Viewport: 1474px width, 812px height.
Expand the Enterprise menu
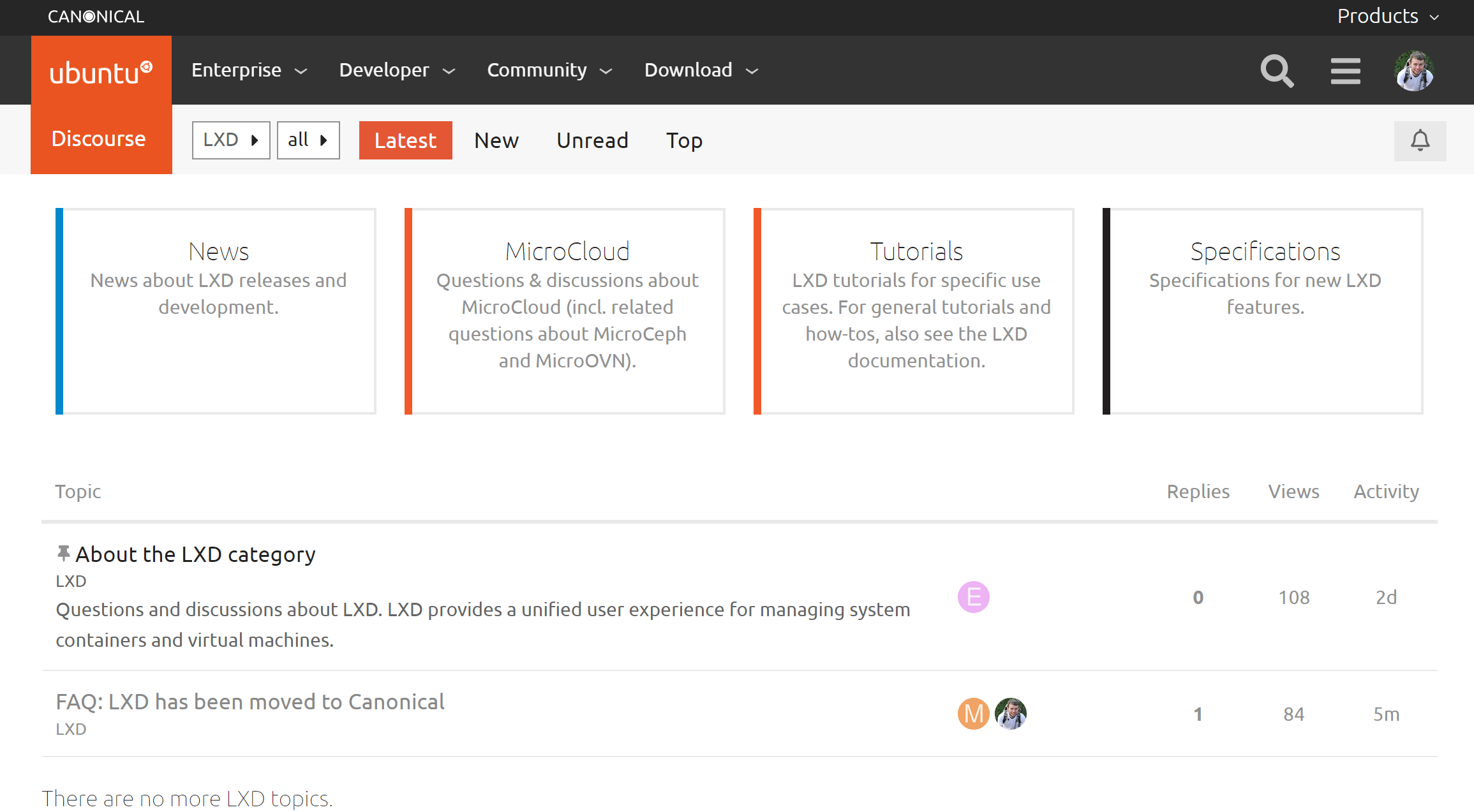tap(249, 70)
